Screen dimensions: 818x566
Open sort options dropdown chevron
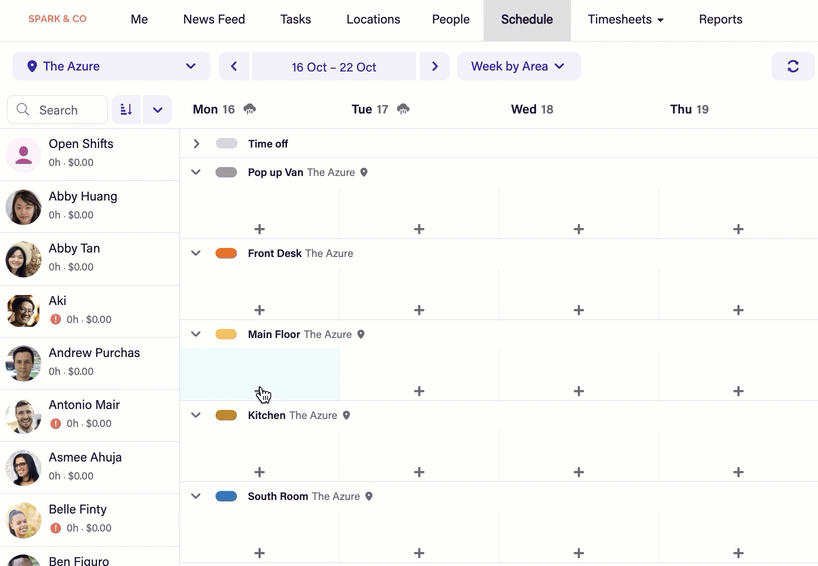pyautogui.click(x=158, y=110)
